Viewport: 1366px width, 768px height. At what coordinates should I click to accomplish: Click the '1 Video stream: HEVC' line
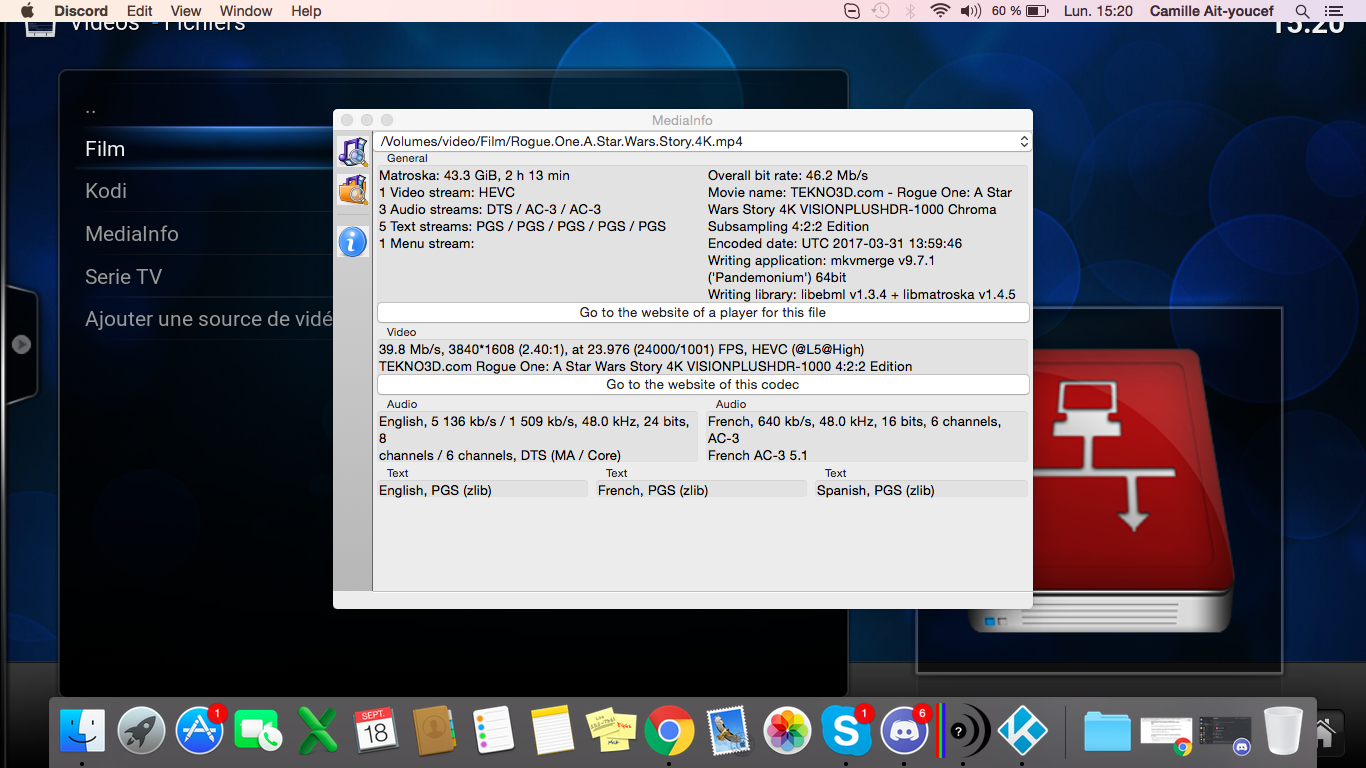447,192
